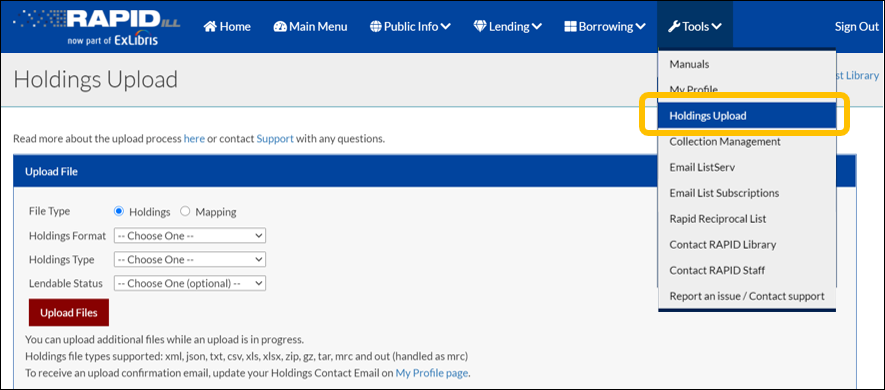This screenshot has width=885, height=390.
Task: Open the Holdings Type dropdown
Action: 190,259
